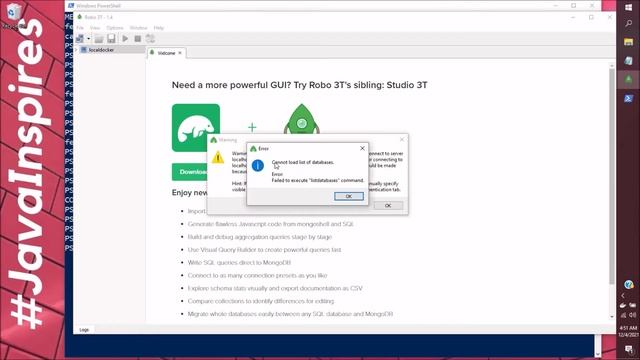This screenshot has height=360, width=640.
Task: Show hidden system tray icons
Action: pos(623,296)
